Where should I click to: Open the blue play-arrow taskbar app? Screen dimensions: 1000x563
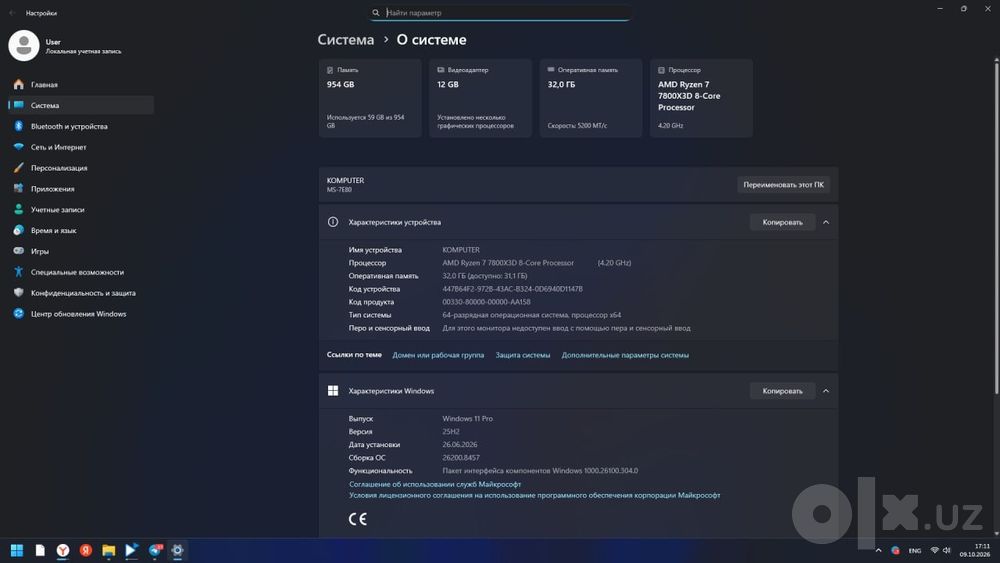point(131,550)
